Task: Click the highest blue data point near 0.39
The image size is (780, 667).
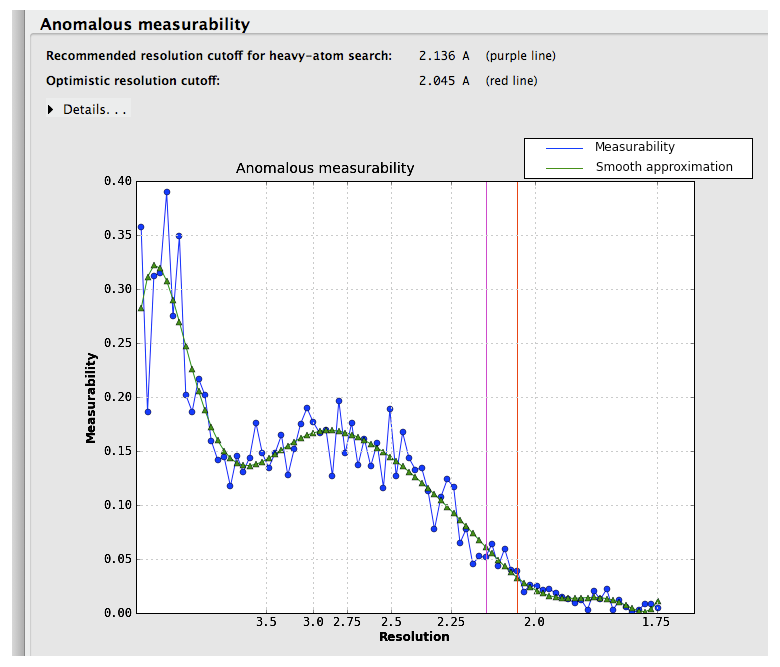Action: point(167,192)
